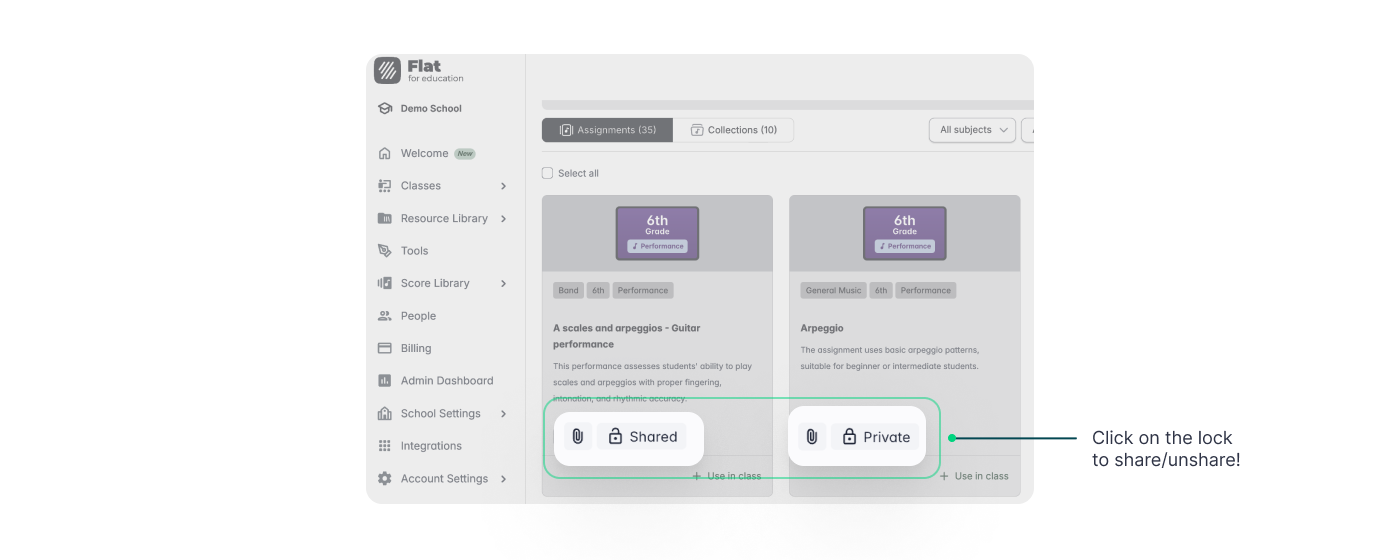Open the All subjects dropdown
This screenshot has width=1400, height=560.
(x=972, y=130)
